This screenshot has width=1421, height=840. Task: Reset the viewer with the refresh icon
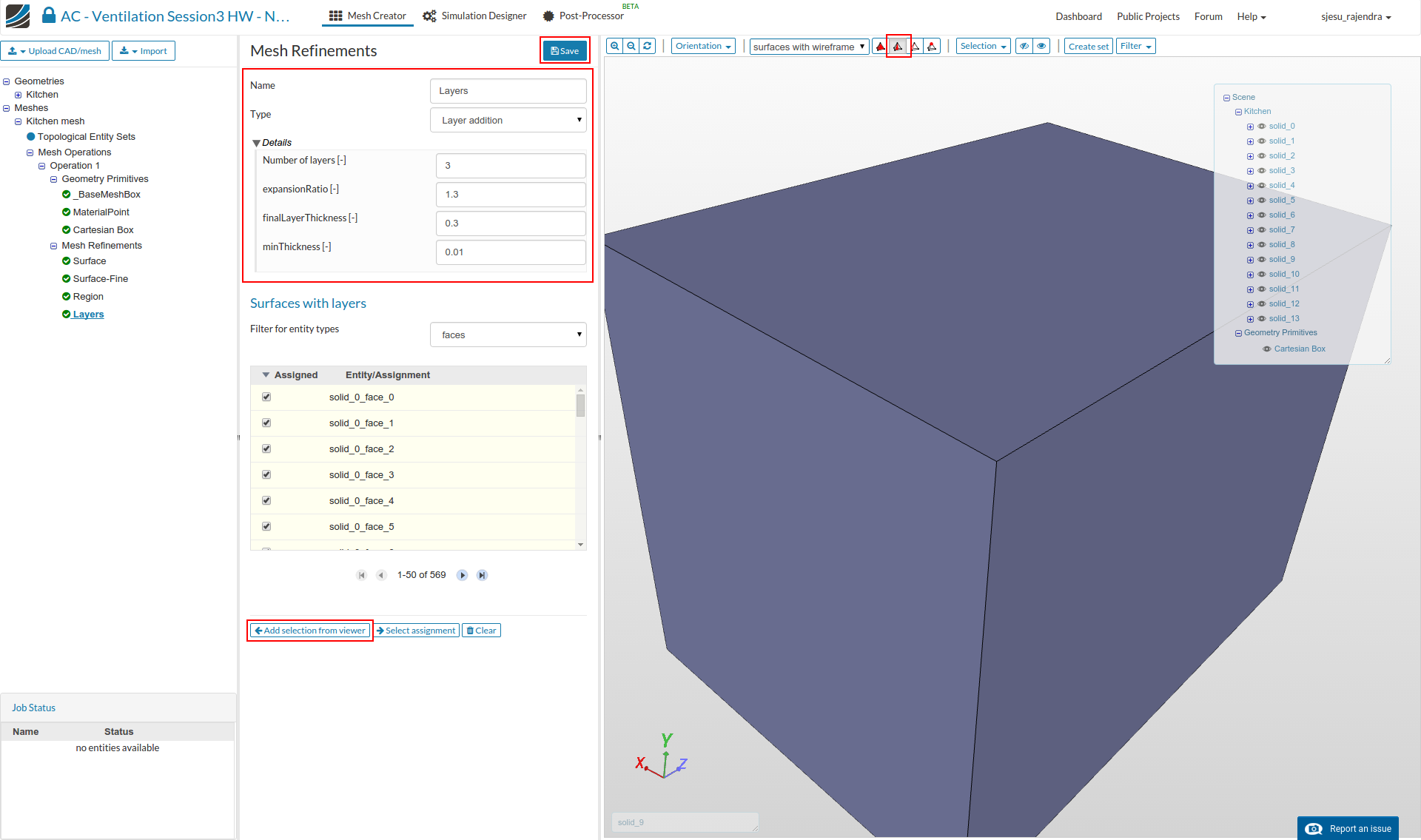click(x=648, y=46)
